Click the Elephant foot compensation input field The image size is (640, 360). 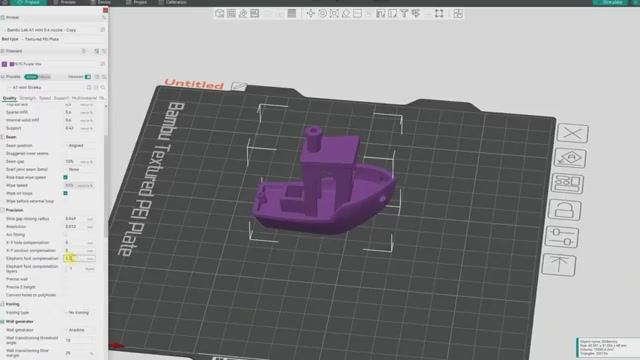point(80,258)
